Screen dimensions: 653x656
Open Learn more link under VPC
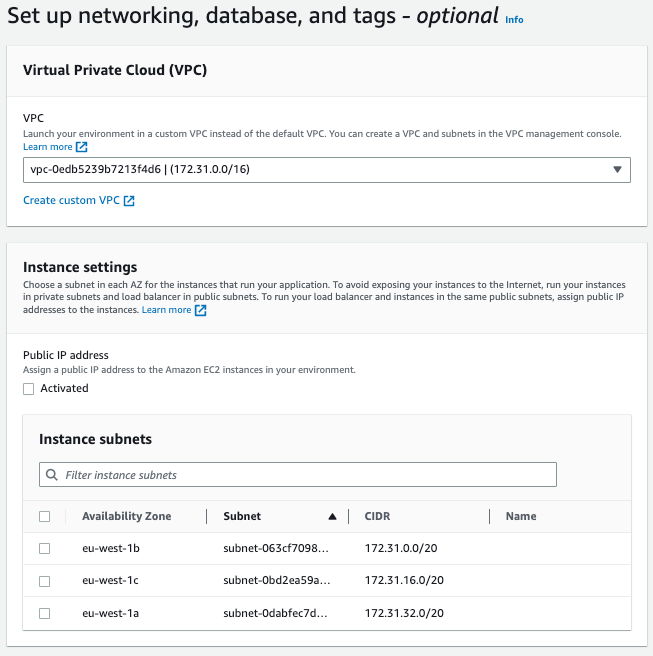pos(48,147)
